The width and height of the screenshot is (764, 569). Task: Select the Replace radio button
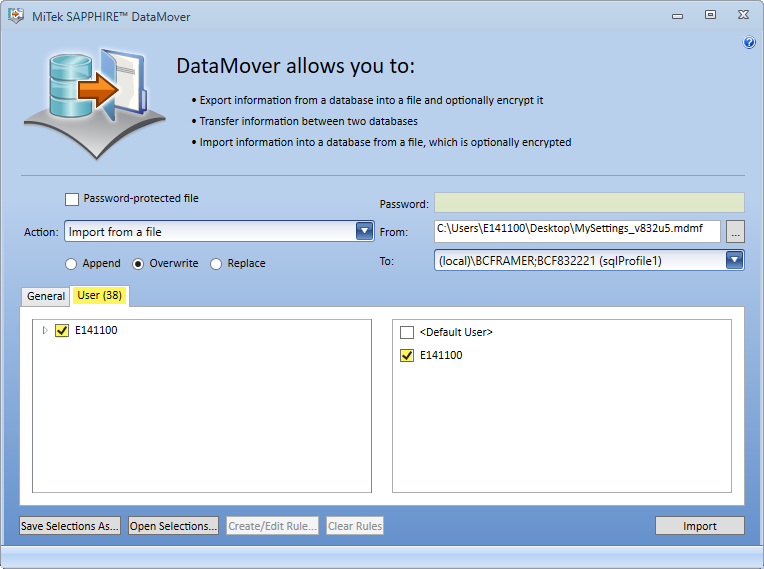pyautogui.click(x=216, y=264)
